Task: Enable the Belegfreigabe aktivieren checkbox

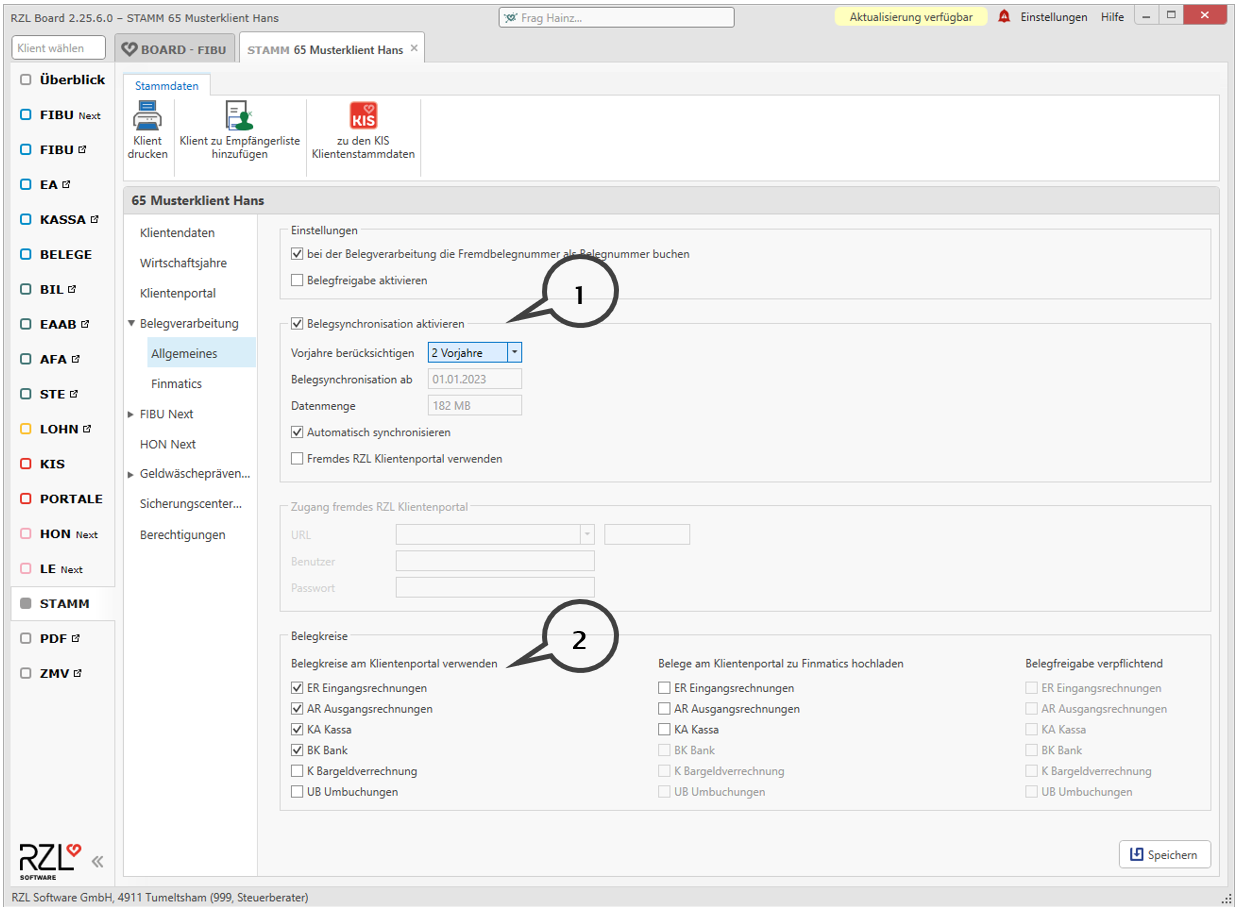Action: pyautogui.click(x=297, y=281)
